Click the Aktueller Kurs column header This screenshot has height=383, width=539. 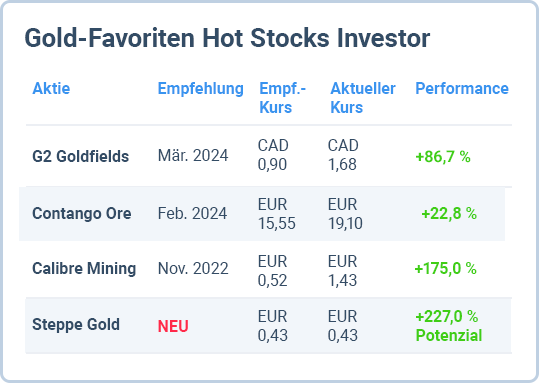click(x=363, y=98)
